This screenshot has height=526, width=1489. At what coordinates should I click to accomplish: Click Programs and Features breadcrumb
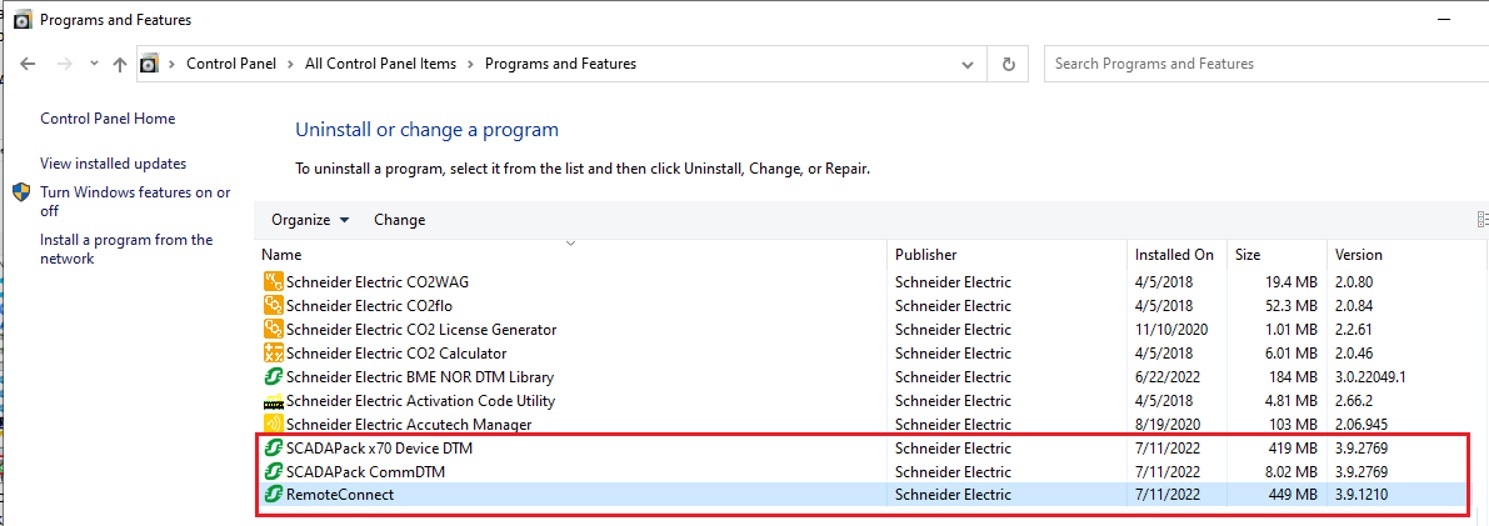coord(560,64)
